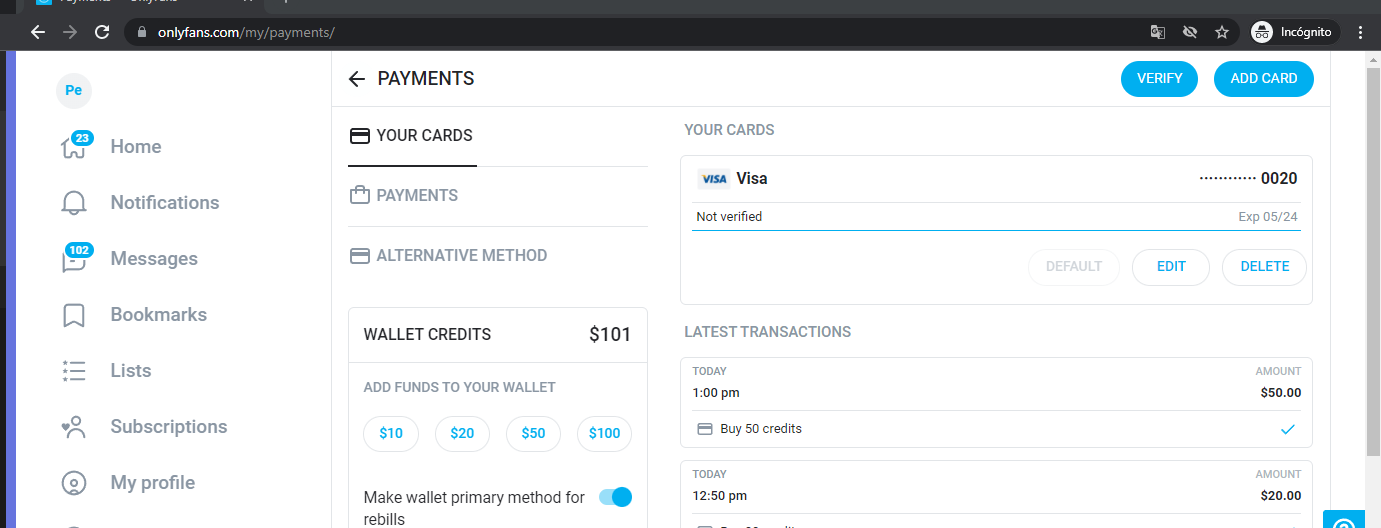Add $50 funds to wallet
Screen dimensions: 1381x528
[x=533, y=434]
